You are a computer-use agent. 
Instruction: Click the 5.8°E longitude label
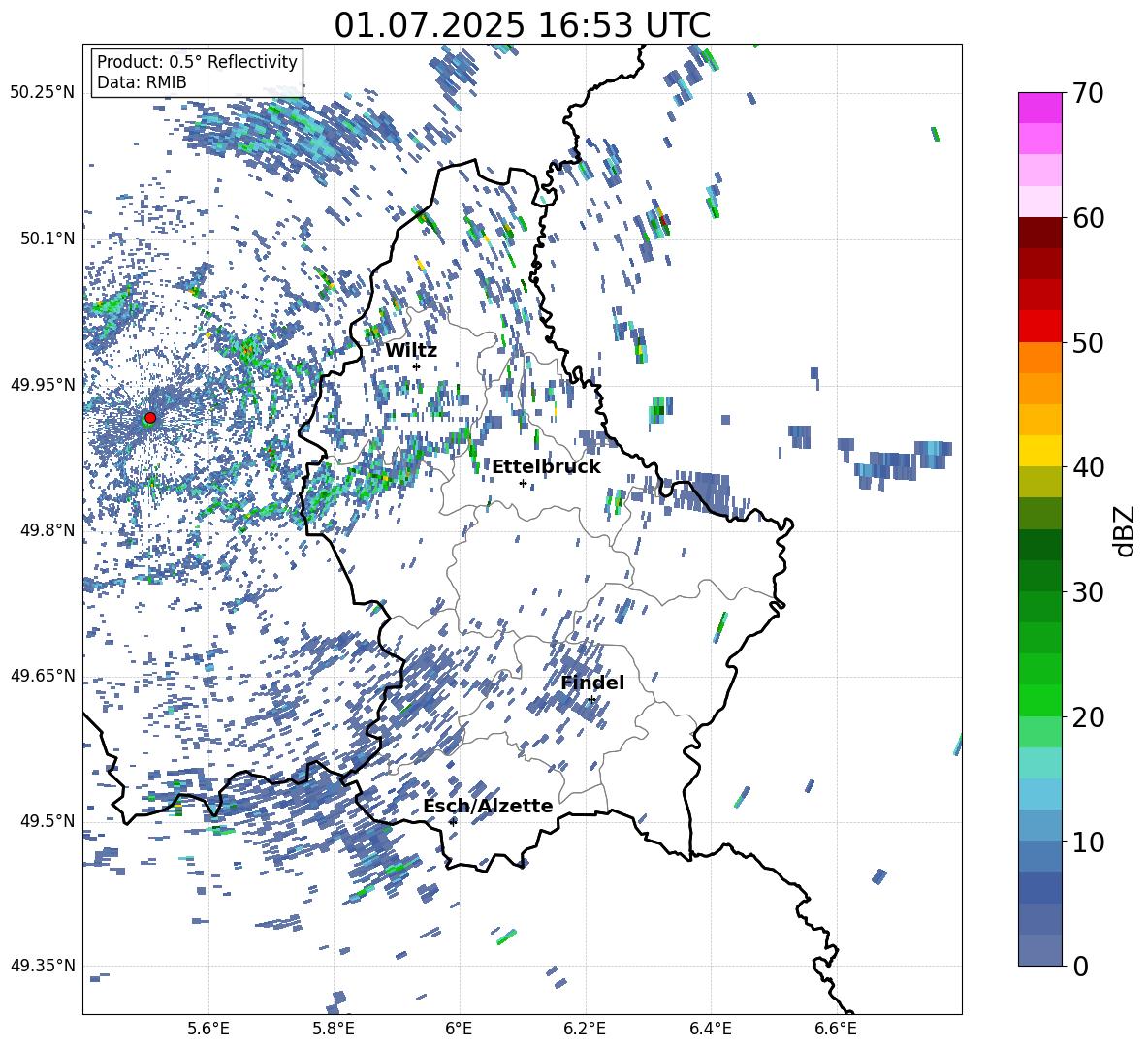334,1029
